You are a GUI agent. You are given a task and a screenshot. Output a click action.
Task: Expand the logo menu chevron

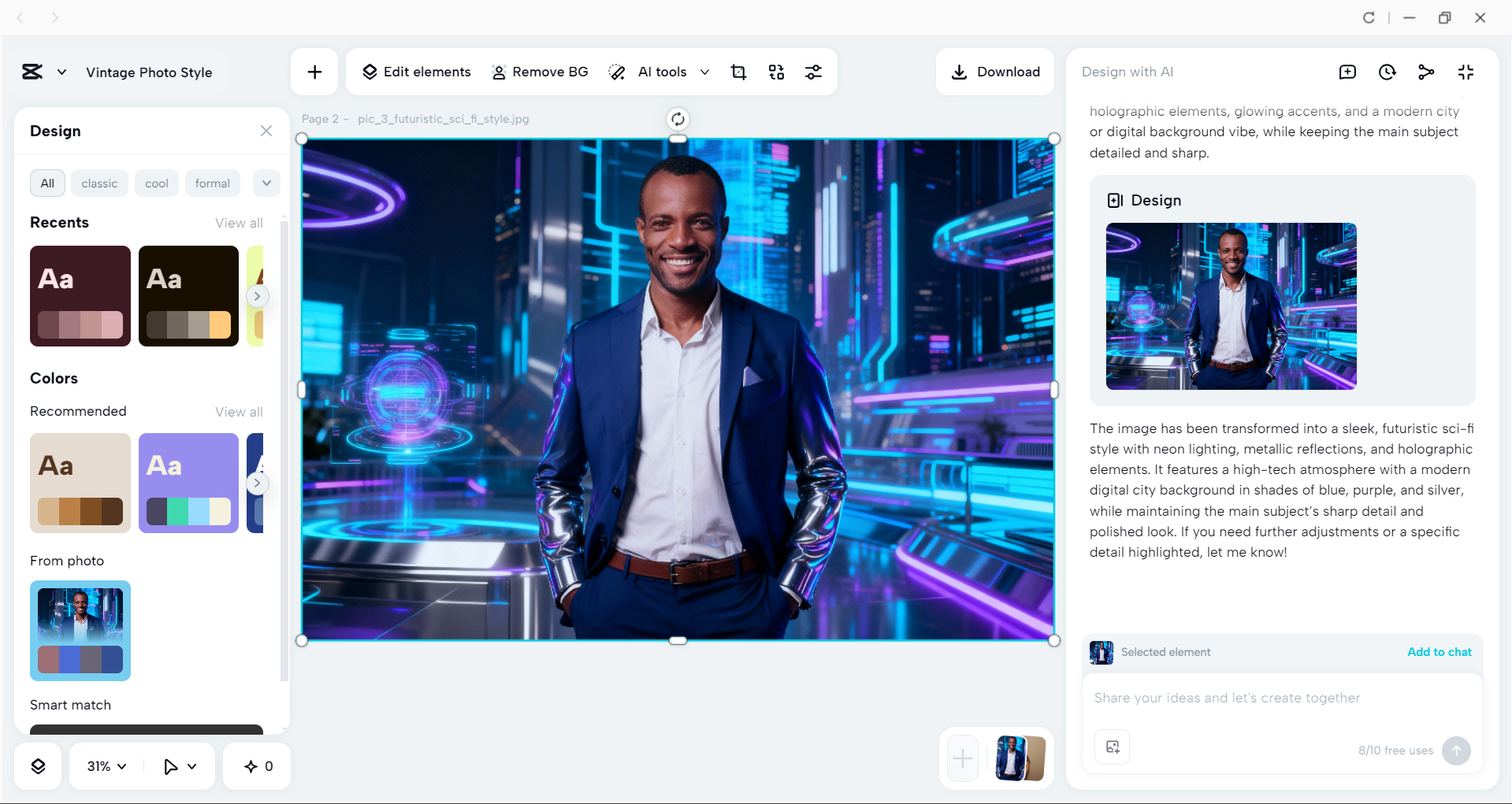tap(61, 72)
